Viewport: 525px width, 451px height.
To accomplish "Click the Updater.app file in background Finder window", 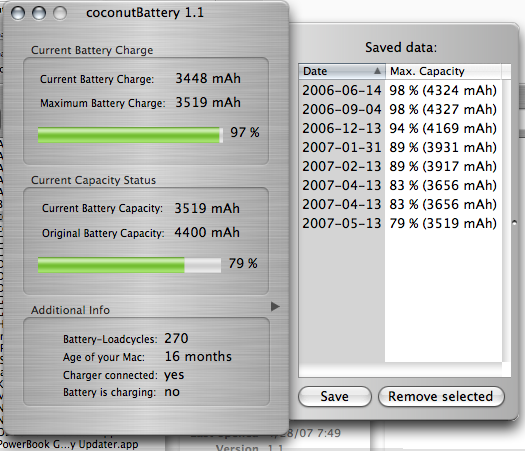I will (69, 444).
